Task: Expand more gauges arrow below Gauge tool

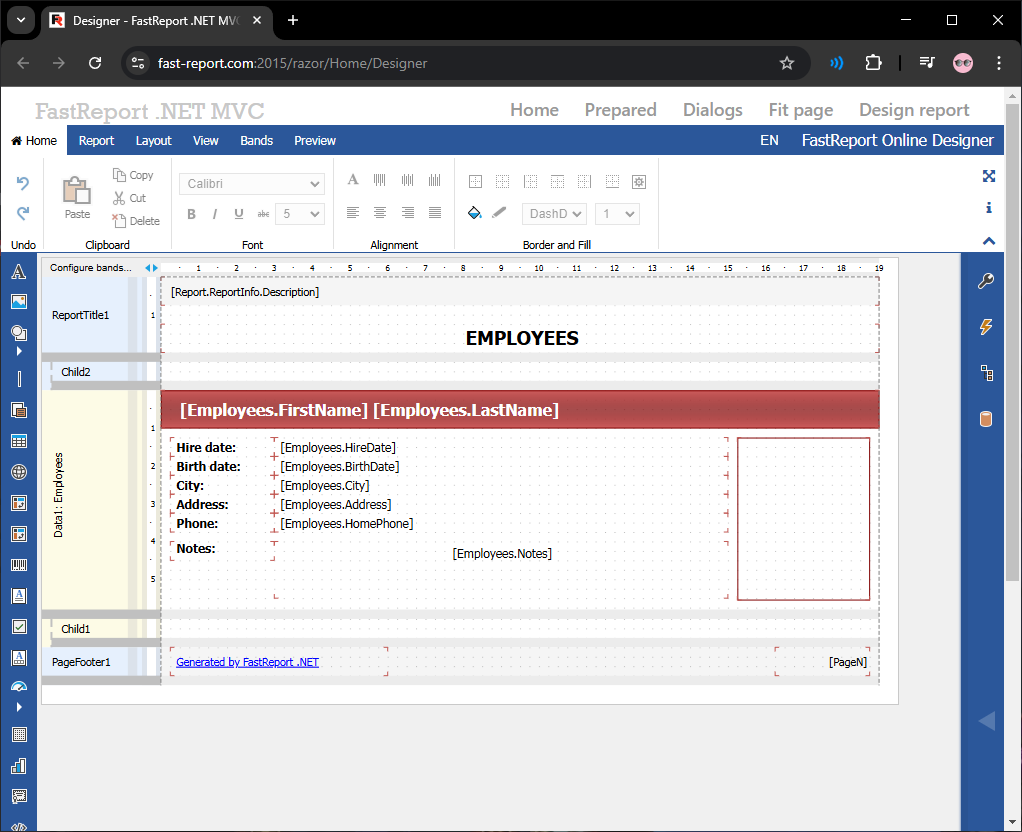Action: point(19,707)
